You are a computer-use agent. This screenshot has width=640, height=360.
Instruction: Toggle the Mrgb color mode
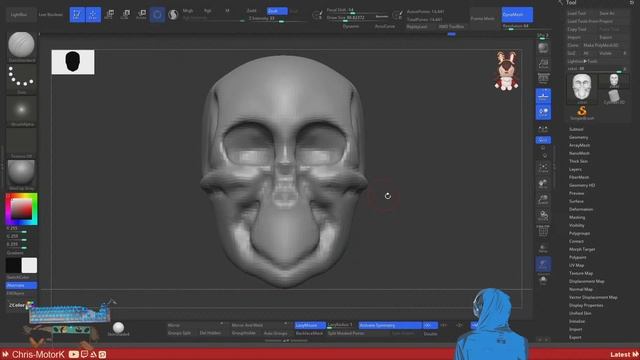(x=188, y=11)
